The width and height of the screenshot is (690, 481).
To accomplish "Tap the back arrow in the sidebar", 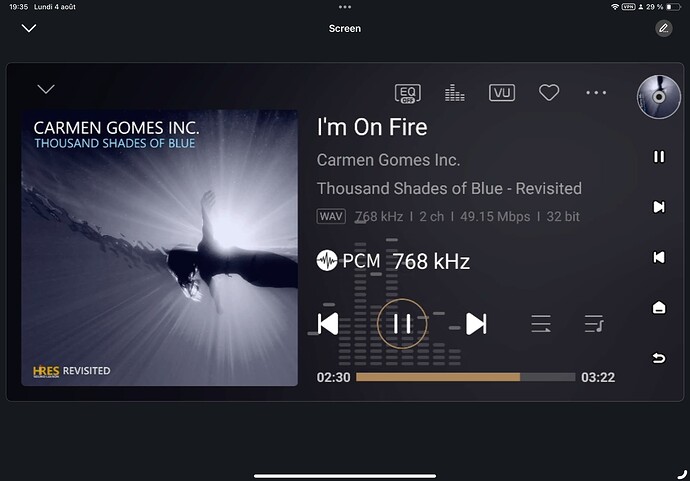I will coord(659,358).
